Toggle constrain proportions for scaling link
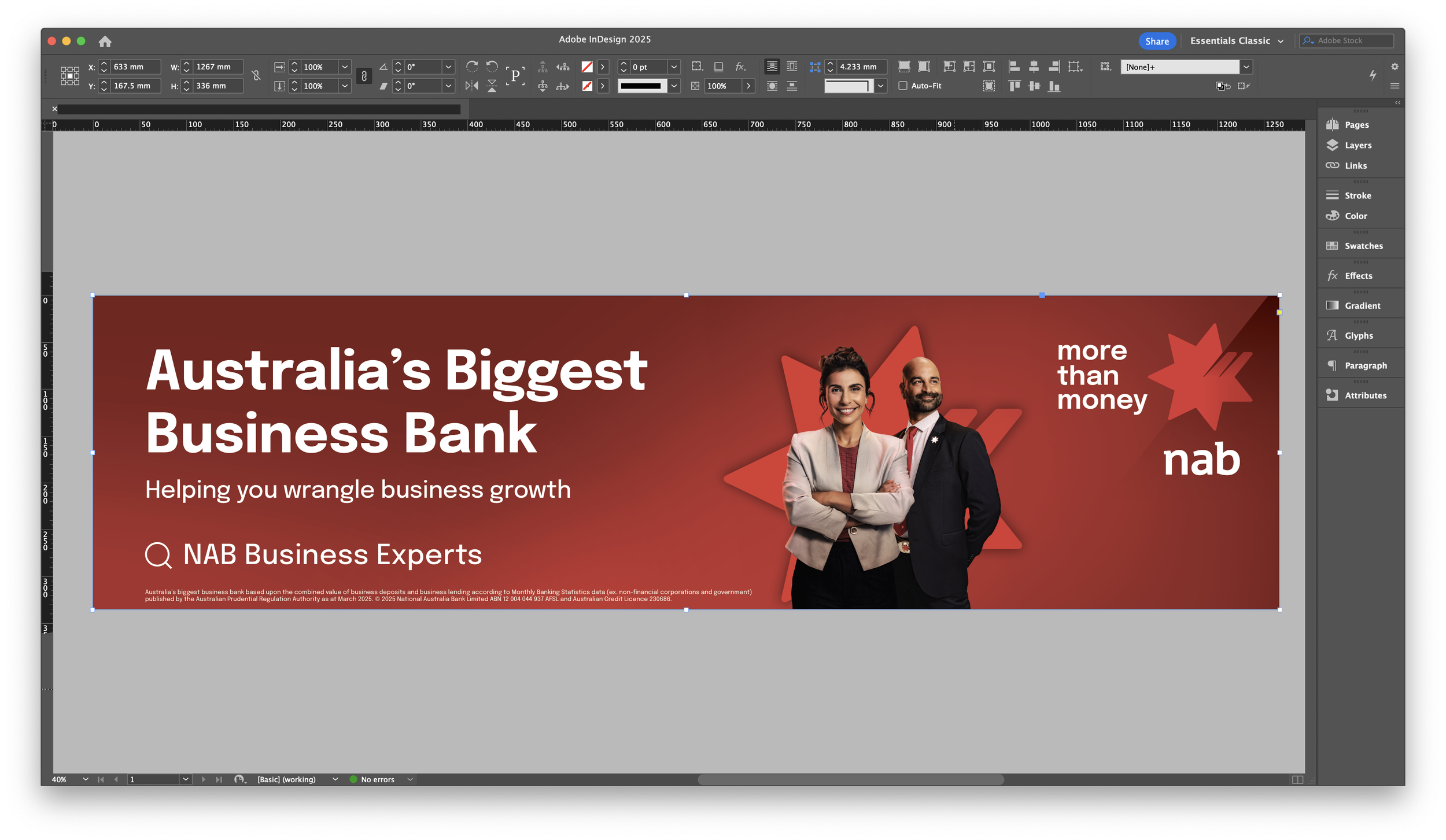 (364, 76)
